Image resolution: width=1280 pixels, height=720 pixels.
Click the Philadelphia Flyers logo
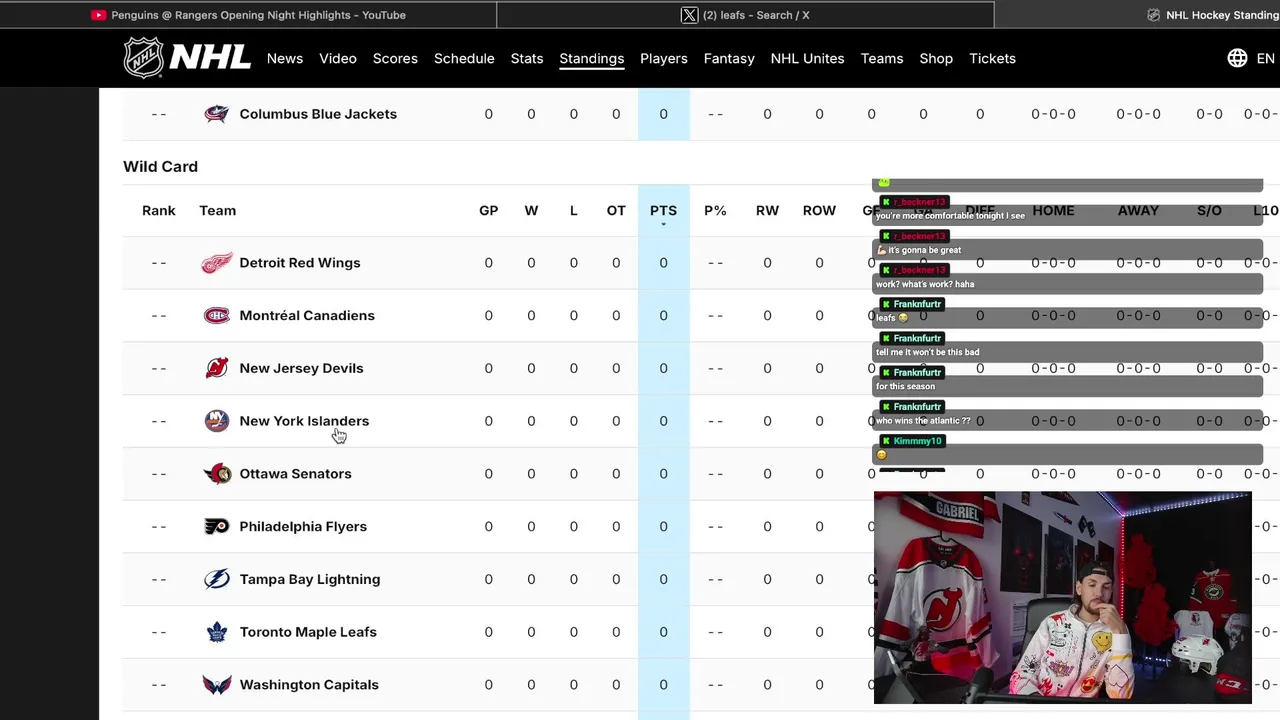tap(217, 527)
